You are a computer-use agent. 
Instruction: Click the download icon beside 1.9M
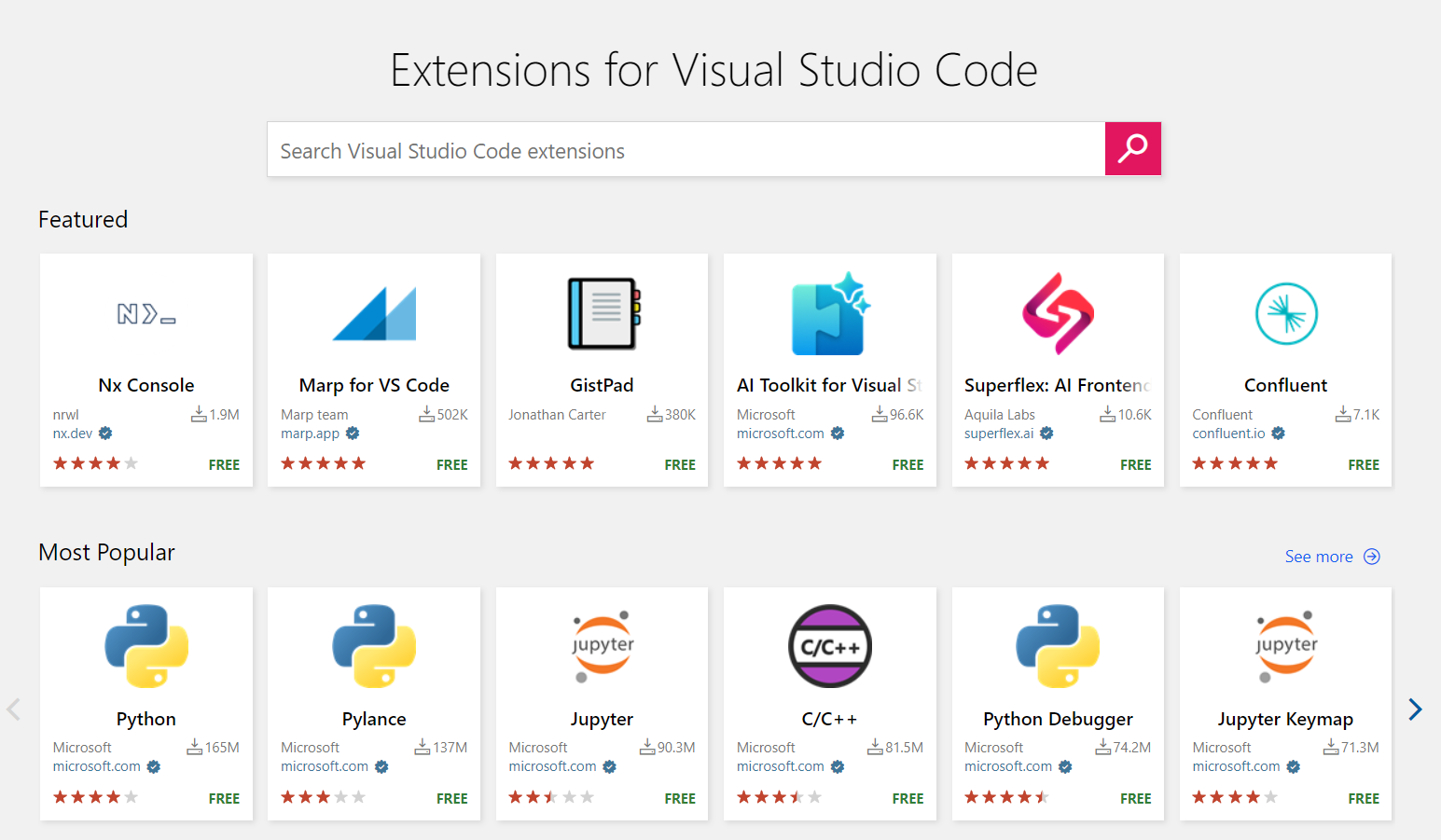199,414
